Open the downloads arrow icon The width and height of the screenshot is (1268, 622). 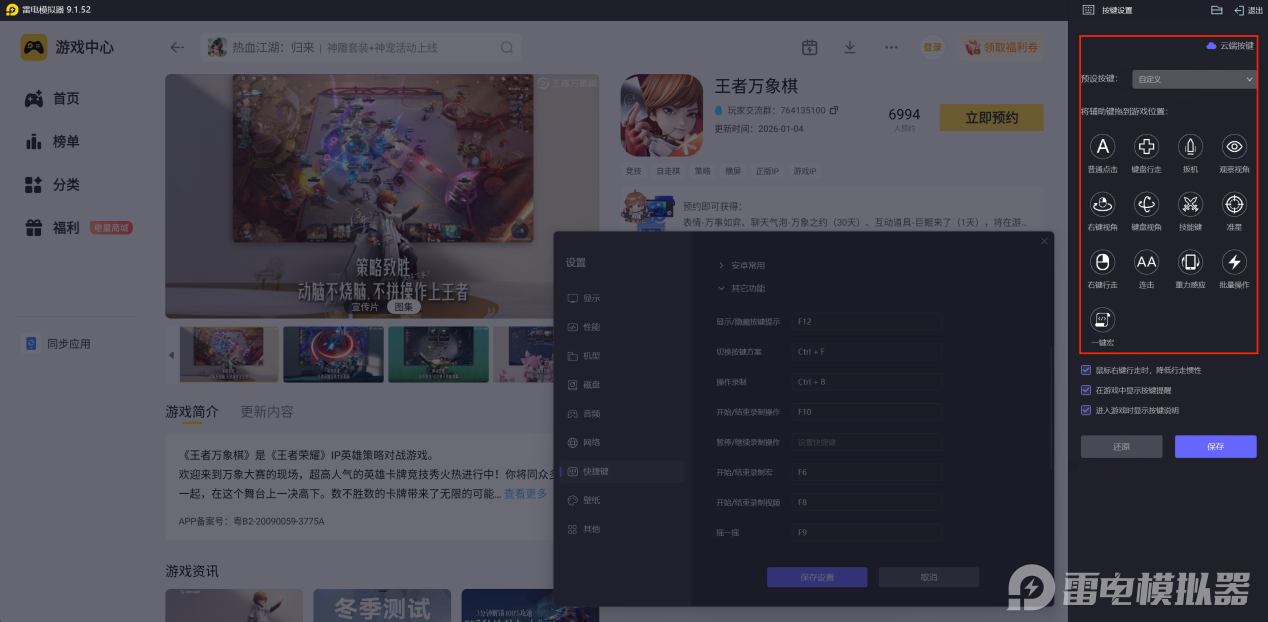tap(850, 47)
